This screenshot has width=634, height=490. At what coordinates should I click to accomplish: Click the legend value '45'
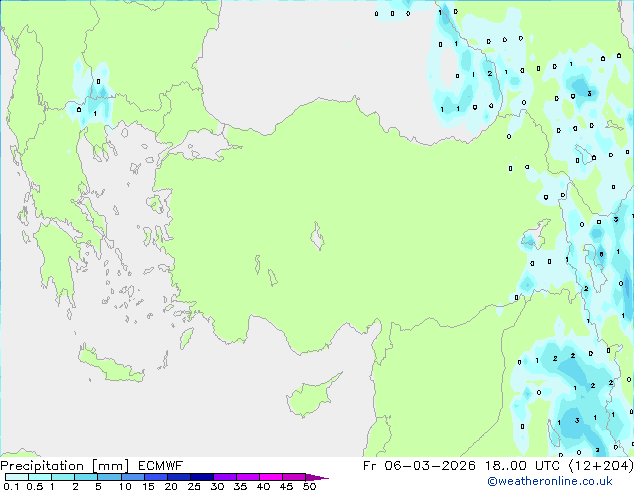coord(286,486)
